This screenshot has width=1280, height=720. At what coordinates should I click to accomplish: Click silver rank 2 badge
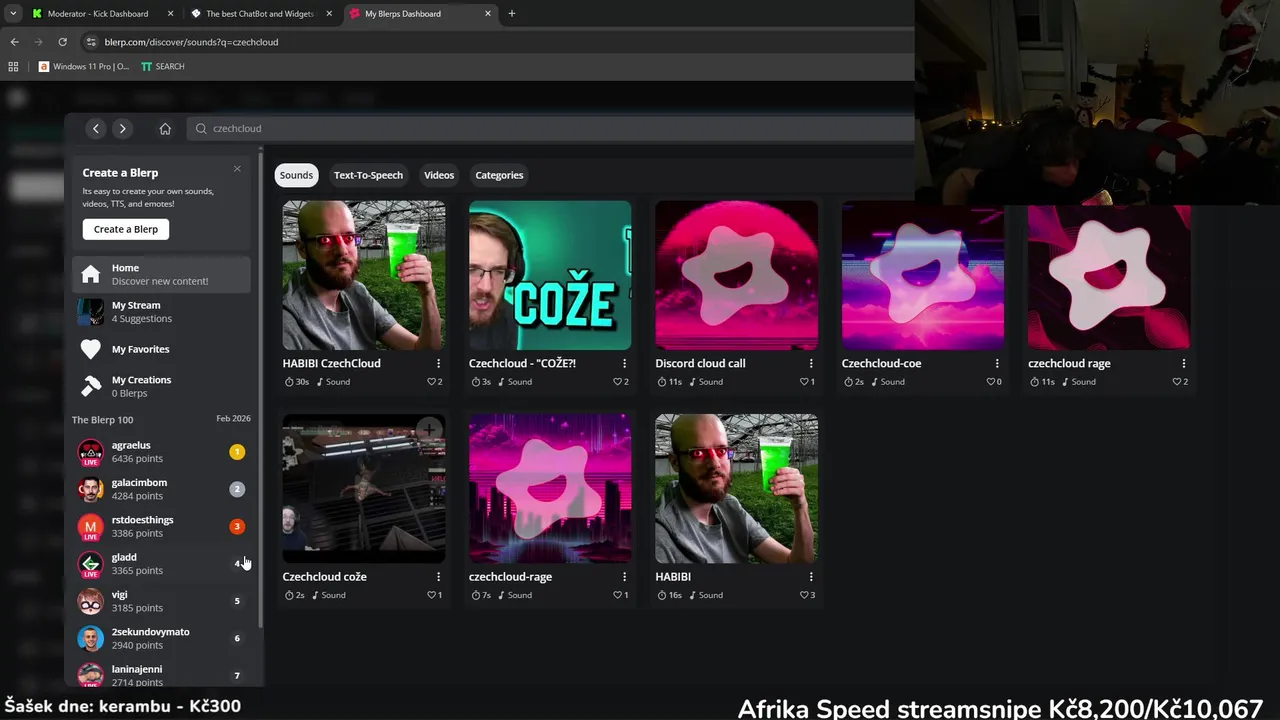[x=237, y=489]
